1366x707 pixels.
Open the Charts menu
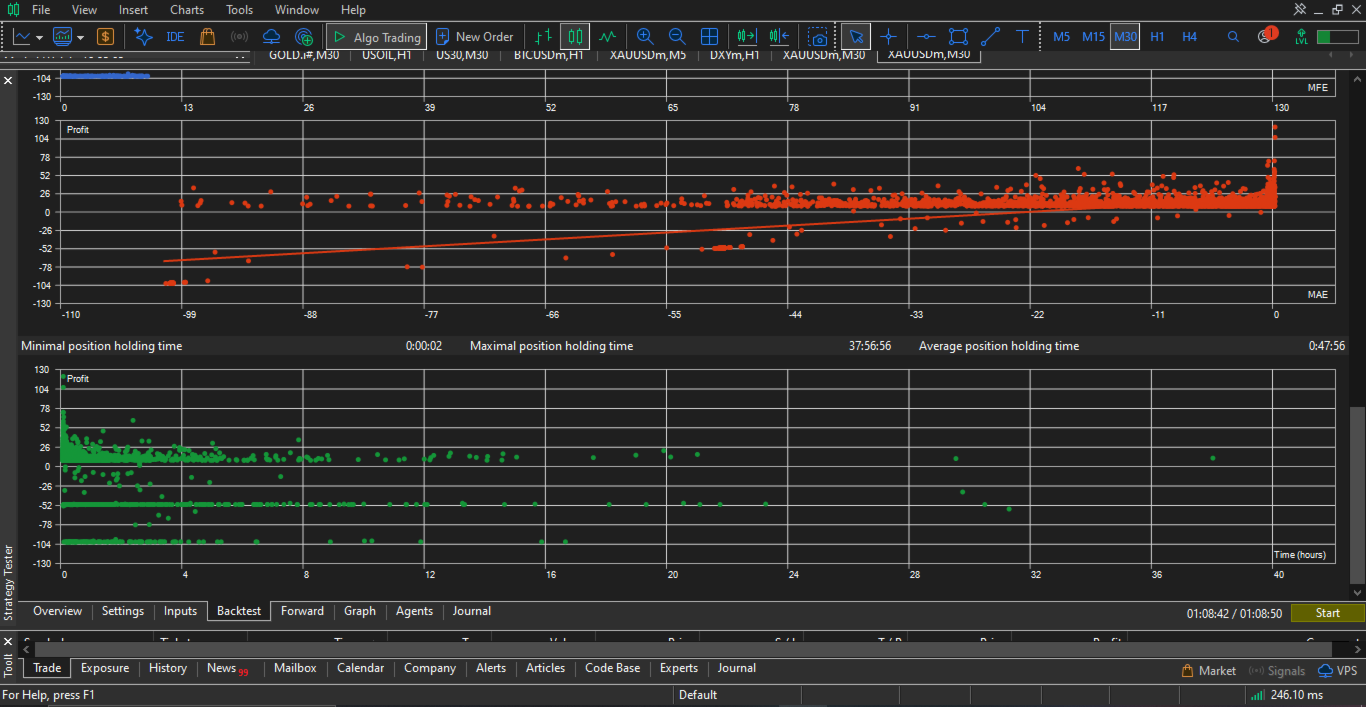click(187, 10)
